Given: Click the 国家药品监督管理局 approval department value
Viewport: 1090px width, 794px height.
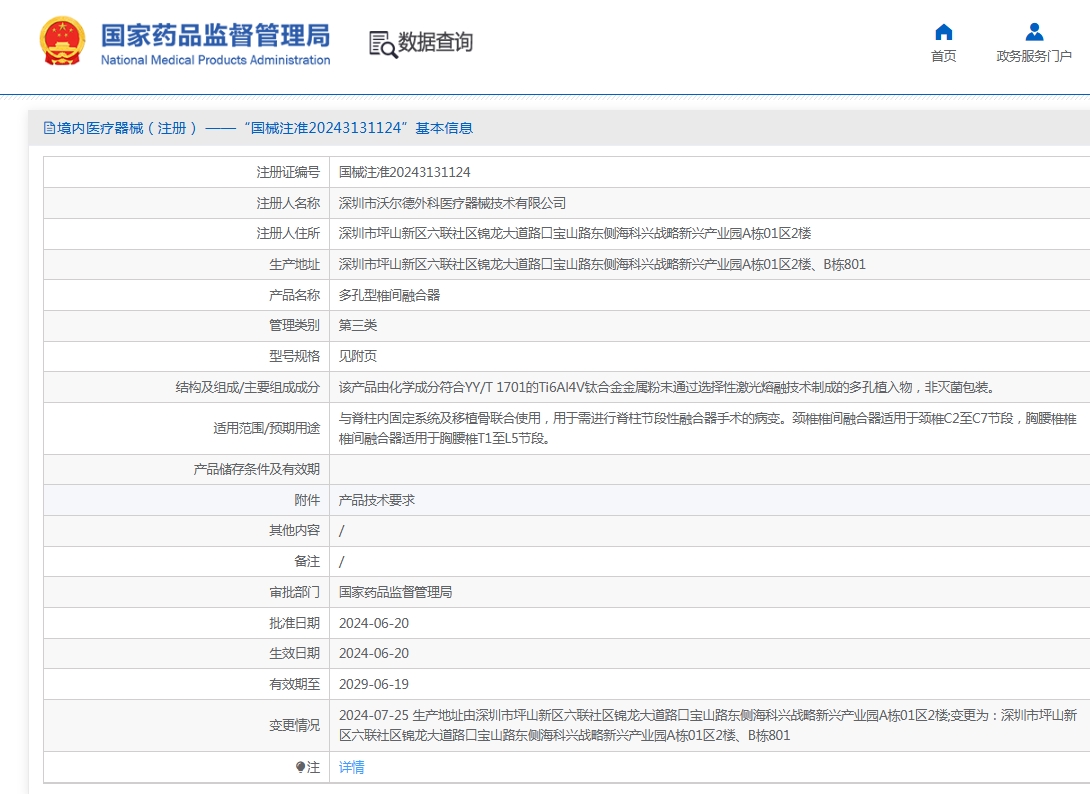Looking at the screenshot, I should point(396,592).
